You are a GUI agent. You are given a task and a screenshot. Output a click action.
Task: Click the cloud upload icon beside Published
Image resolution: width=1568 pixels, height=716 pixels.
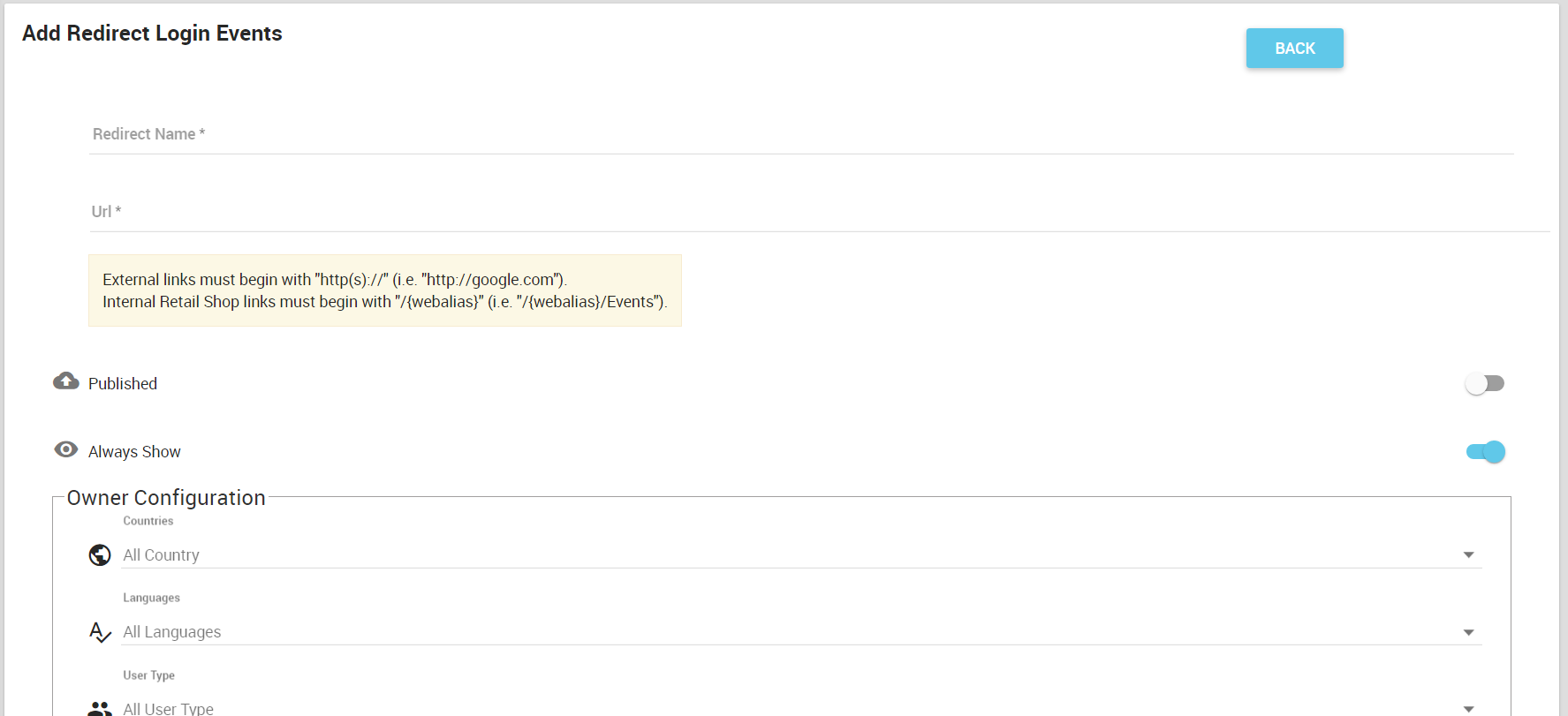(66, 381)
